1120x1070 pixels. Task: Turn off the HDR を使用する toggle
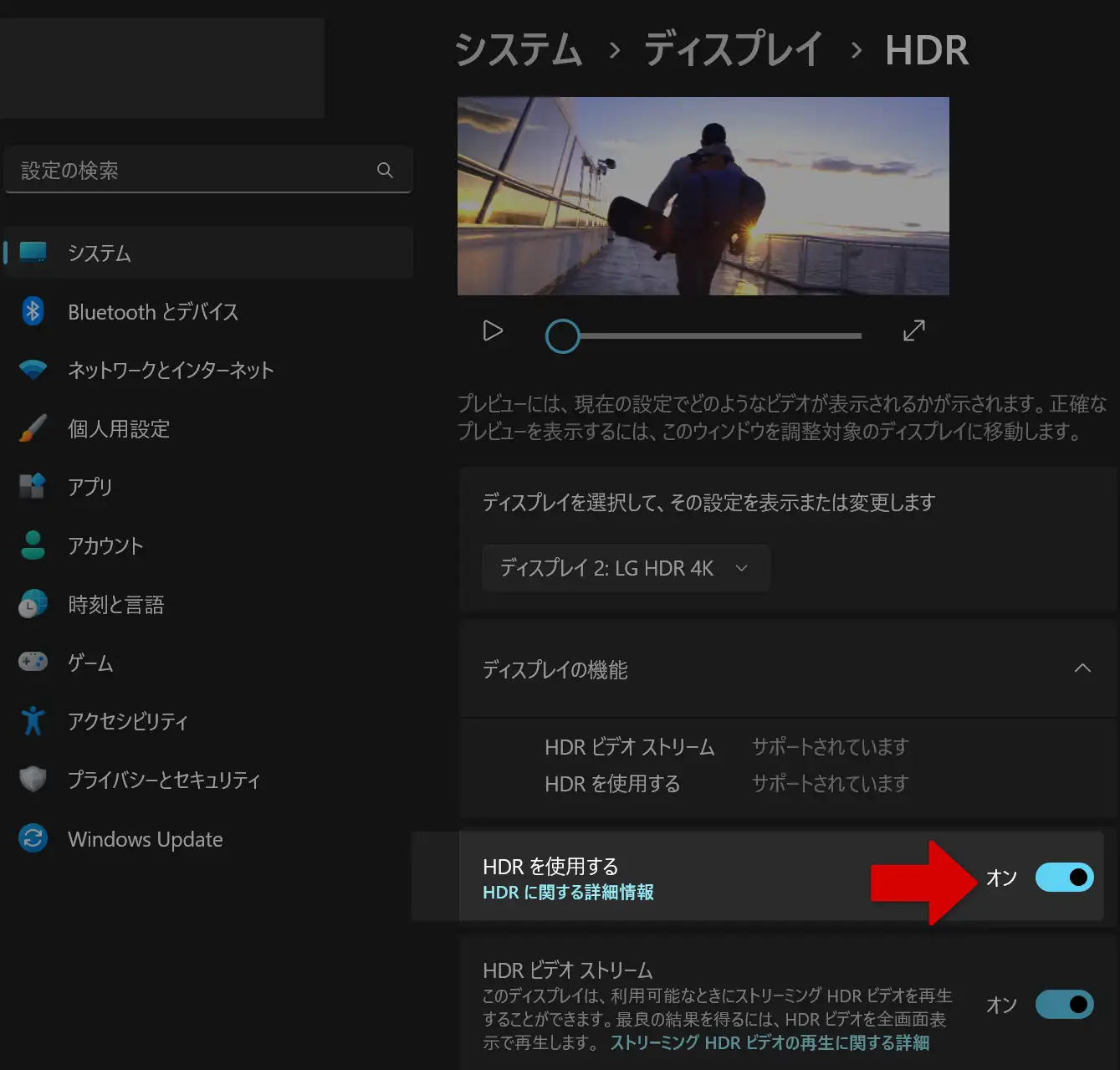(1064, 877)
